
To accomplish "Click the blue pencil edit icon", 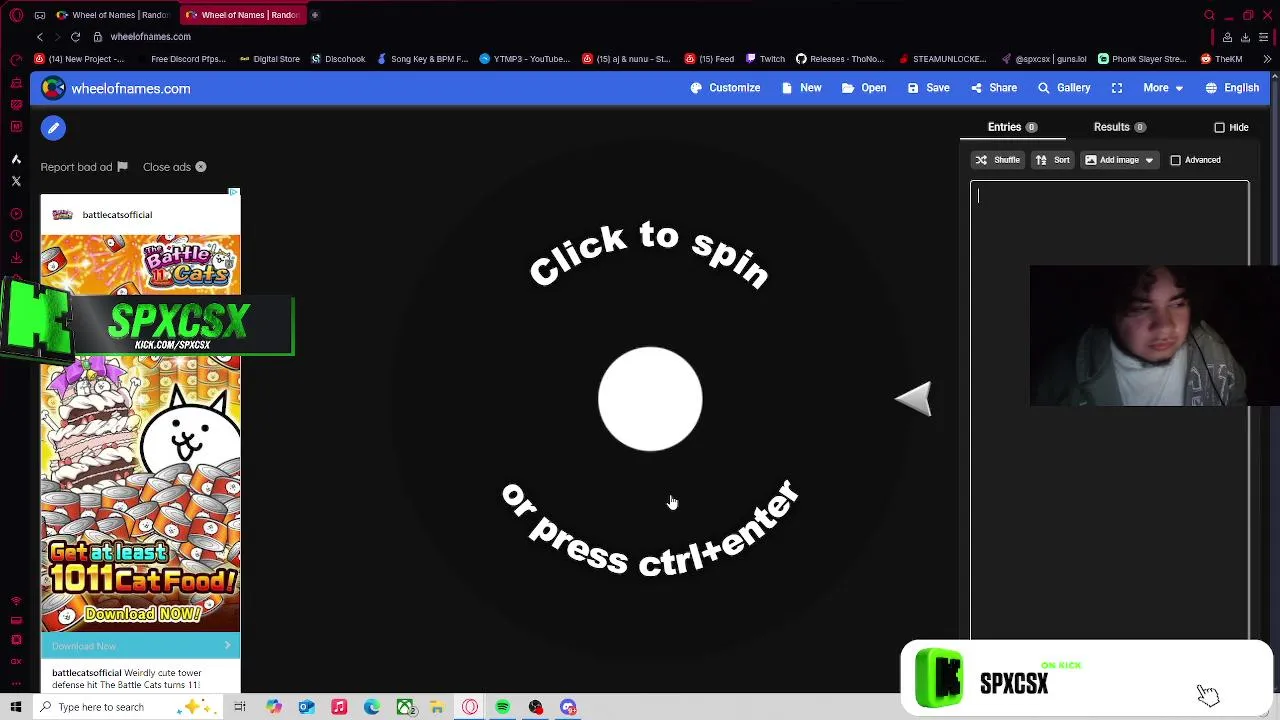I will click(x=53, y=128).
